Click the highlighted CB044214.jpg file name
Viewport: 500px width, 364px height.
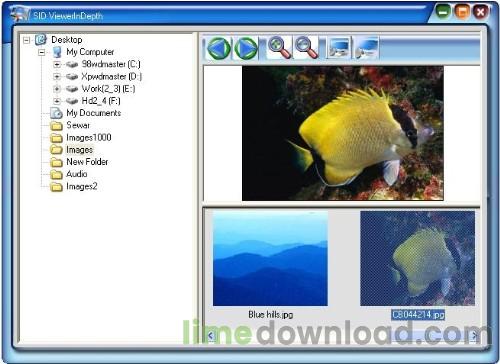click(418, 314)
